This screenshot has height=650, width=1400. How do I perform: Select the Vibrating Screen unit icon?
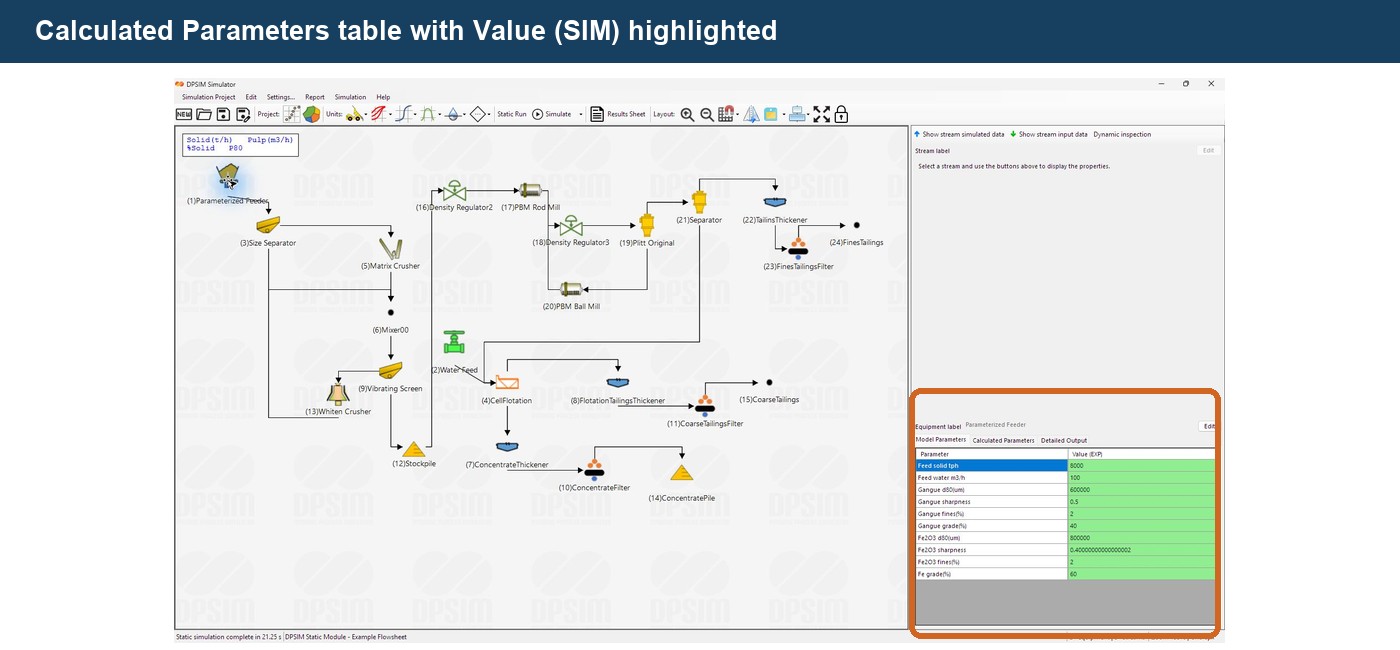tap(390, 371)
